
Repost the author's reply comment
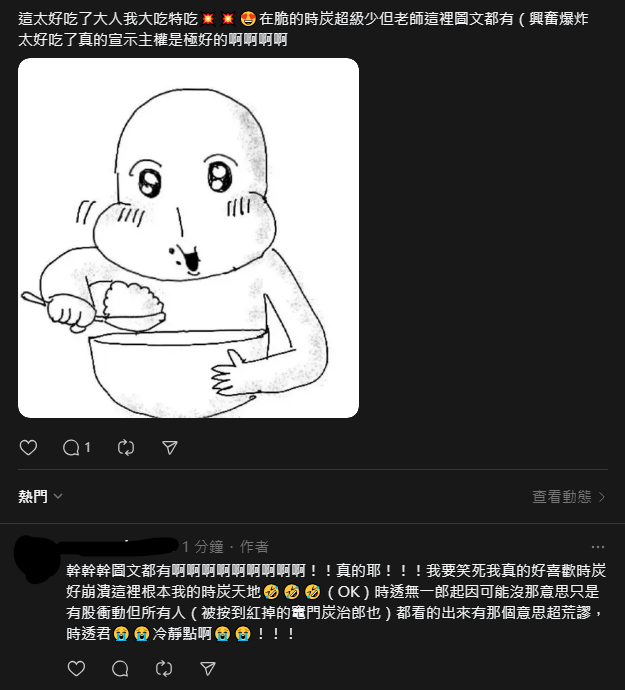click(x=164, y=669)
